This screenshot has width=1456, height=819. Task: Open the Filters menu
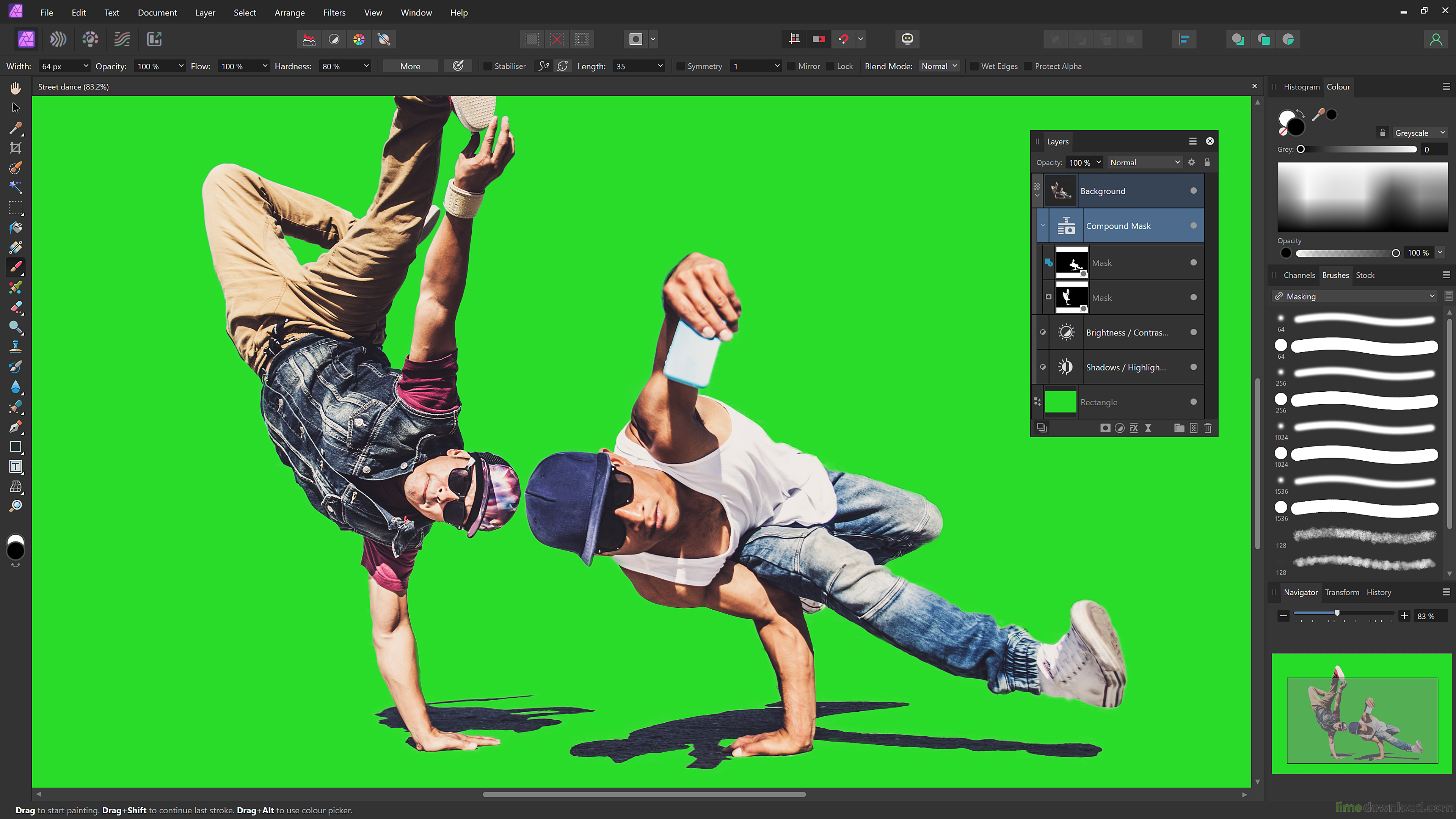click(x=334, y=13)
